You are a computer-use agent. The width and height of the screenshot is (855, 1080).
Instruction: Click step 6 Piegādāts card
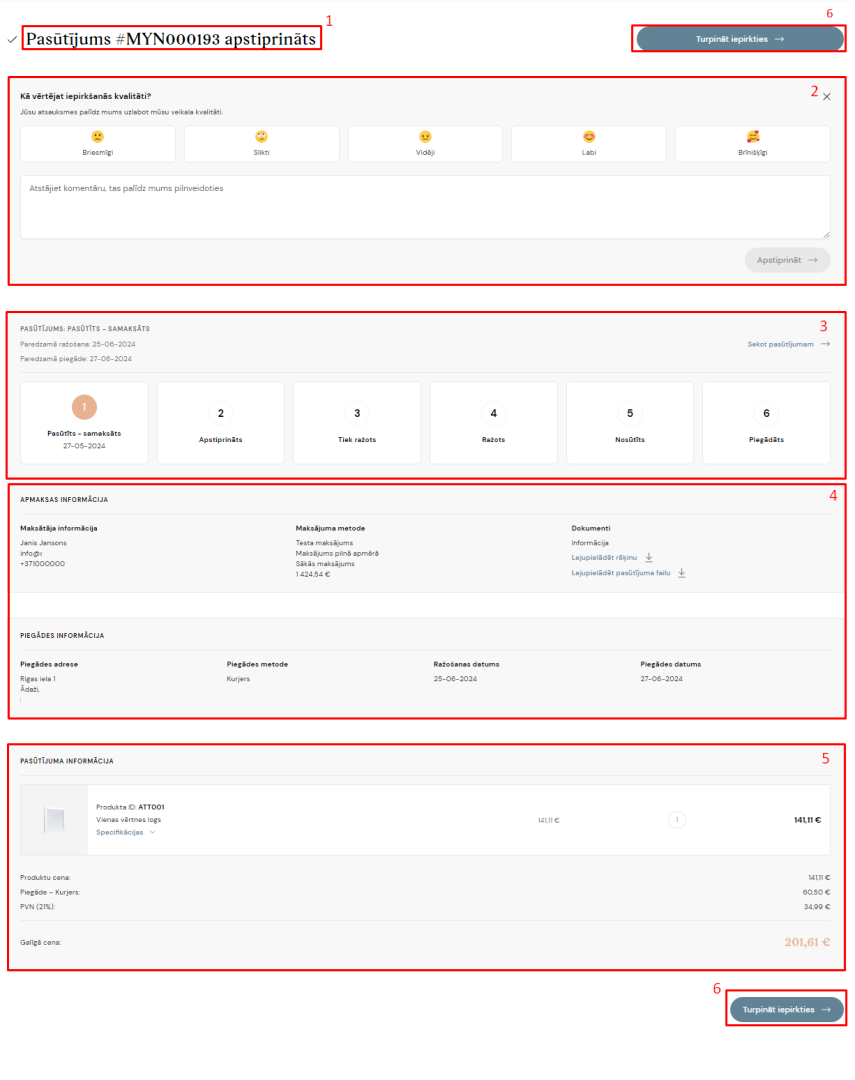[766, 423]
